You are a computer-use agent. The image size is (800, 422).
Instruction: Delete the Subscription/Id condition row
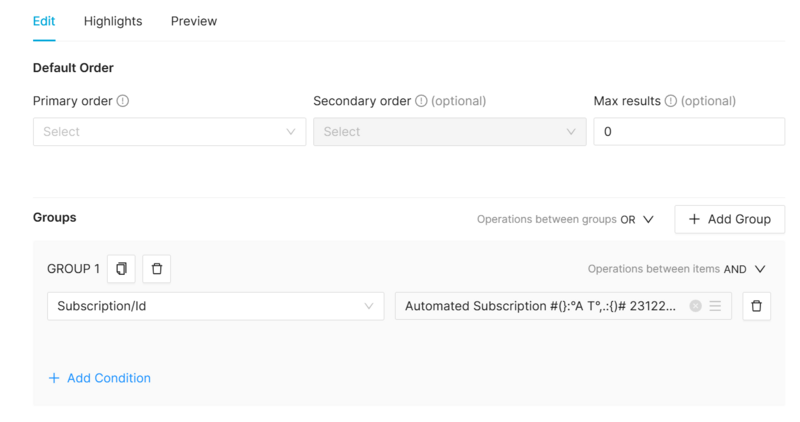756,306
